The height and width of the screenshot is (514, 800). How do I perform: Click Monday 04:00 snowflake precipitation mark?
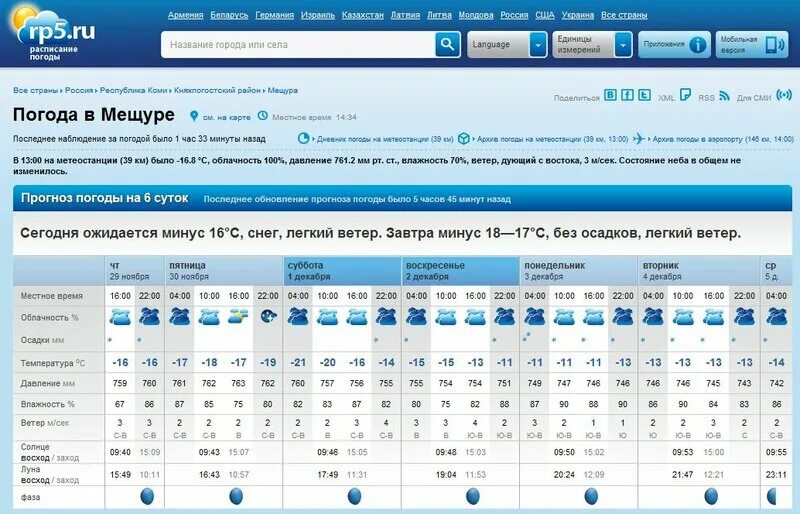[x=527, y=338]
